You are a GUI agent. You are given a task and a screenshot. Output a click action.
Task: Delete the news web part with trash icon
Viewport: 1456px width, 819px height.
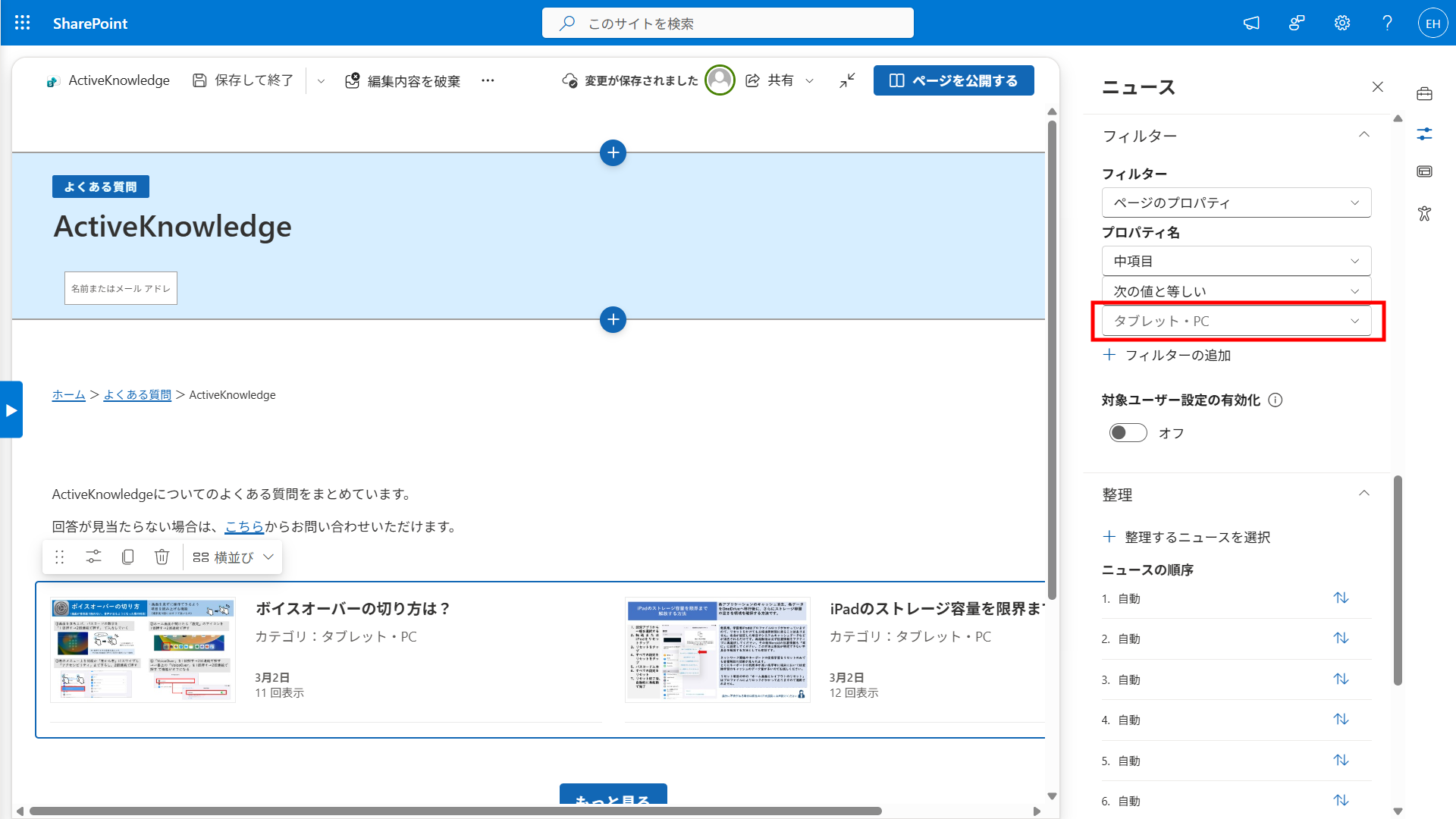(162, 557)
